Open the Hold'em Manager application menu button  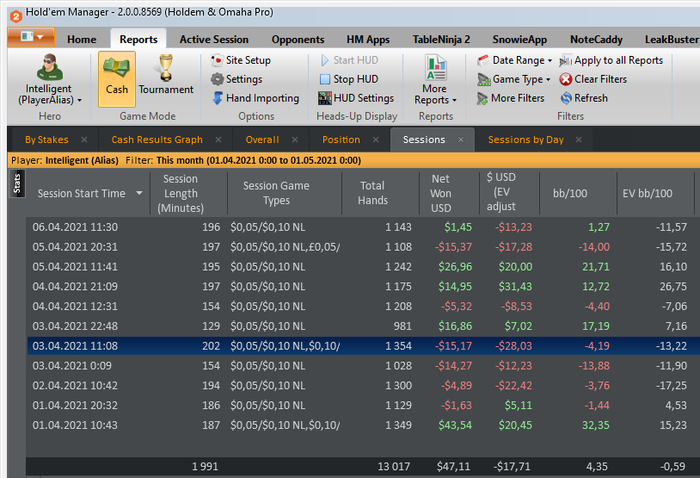point(31,37)
